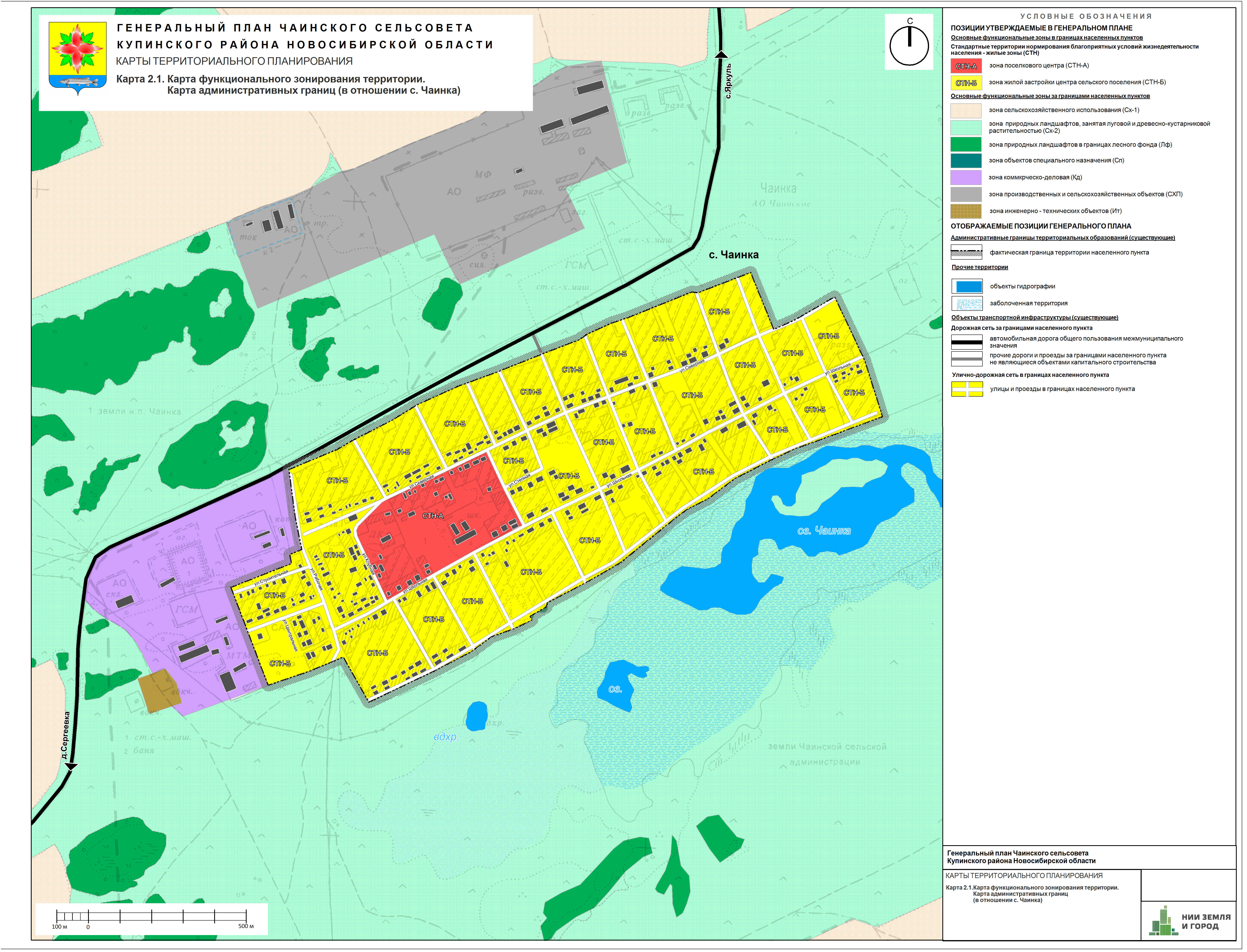The height and width of the screenshot is (952, 1247).
Task: Click 'КАРТЫ ТЕРРИТОРИАЛЬНОГО ПЛАНИРОВАНИЯ' in the top header
Action: click(235, 61)
